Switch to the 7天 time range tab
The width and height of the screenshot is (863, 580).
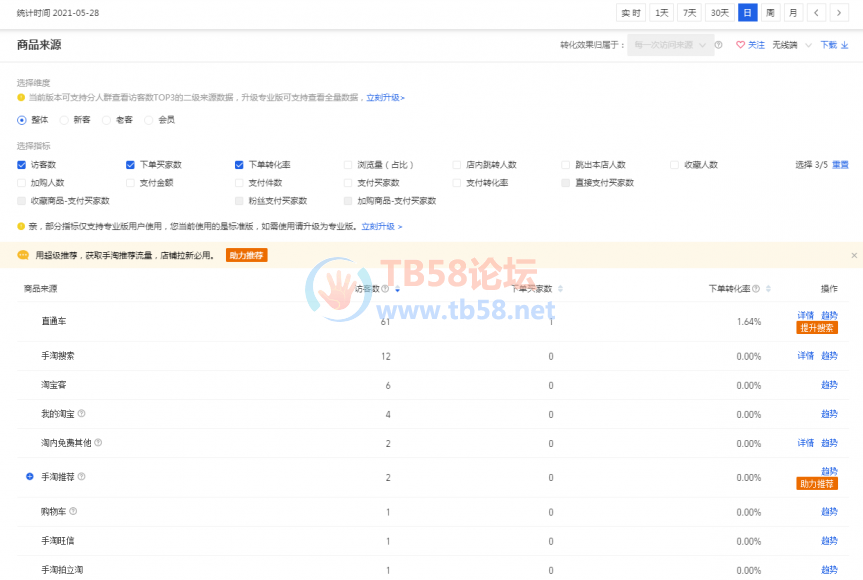click(x=689, y=13)
